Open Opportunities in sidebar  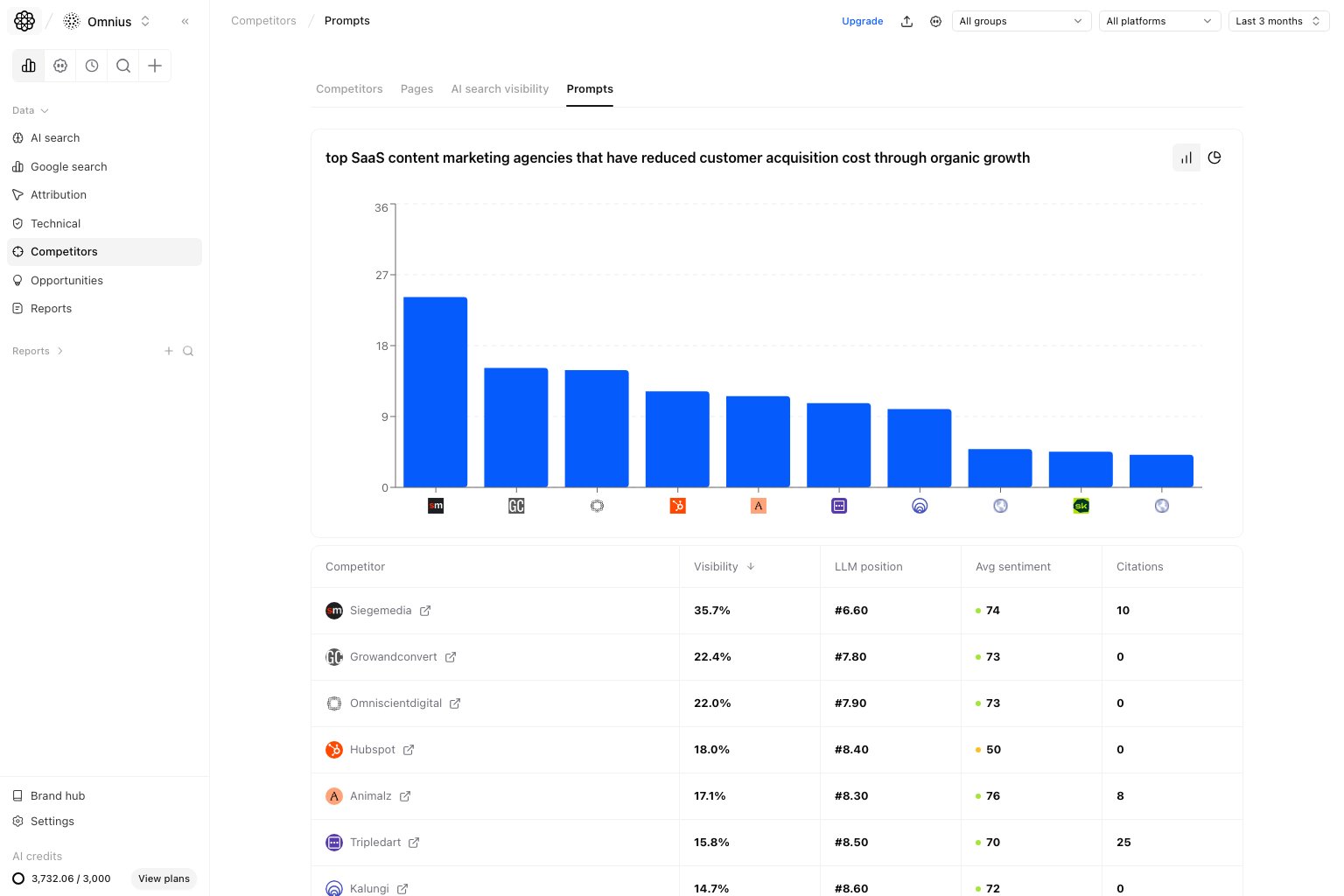[104, 281]
